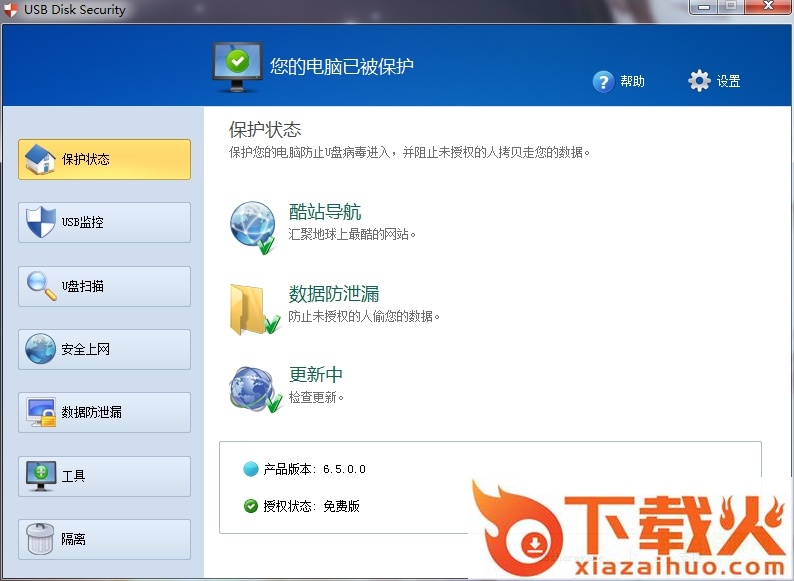This screenshot has height=581, width=794.
Task: Open the 隔离 quarantine sidebar tab
Action: click(x=104, y=539)
